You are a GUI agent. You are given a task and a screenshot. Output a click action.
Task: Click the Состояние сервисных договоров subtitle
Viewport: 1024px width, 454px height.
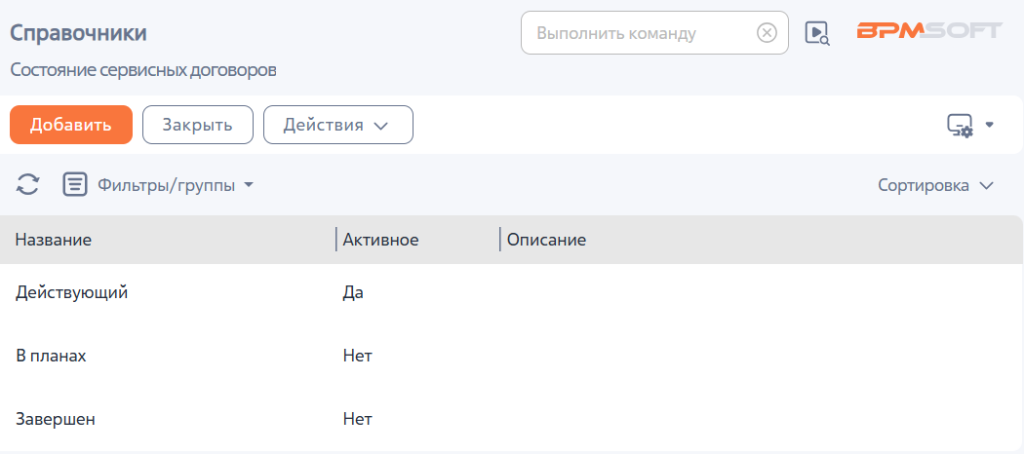[x=143, y=70]
